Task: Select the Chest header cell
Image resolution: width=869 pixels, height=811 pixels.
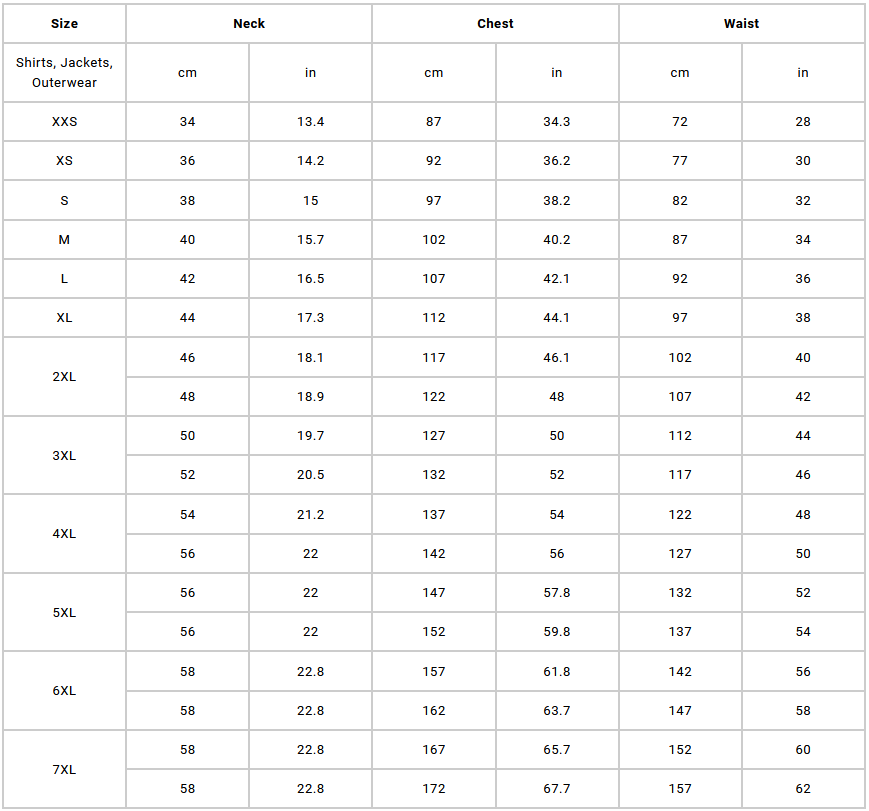Action: coord(495,24)
